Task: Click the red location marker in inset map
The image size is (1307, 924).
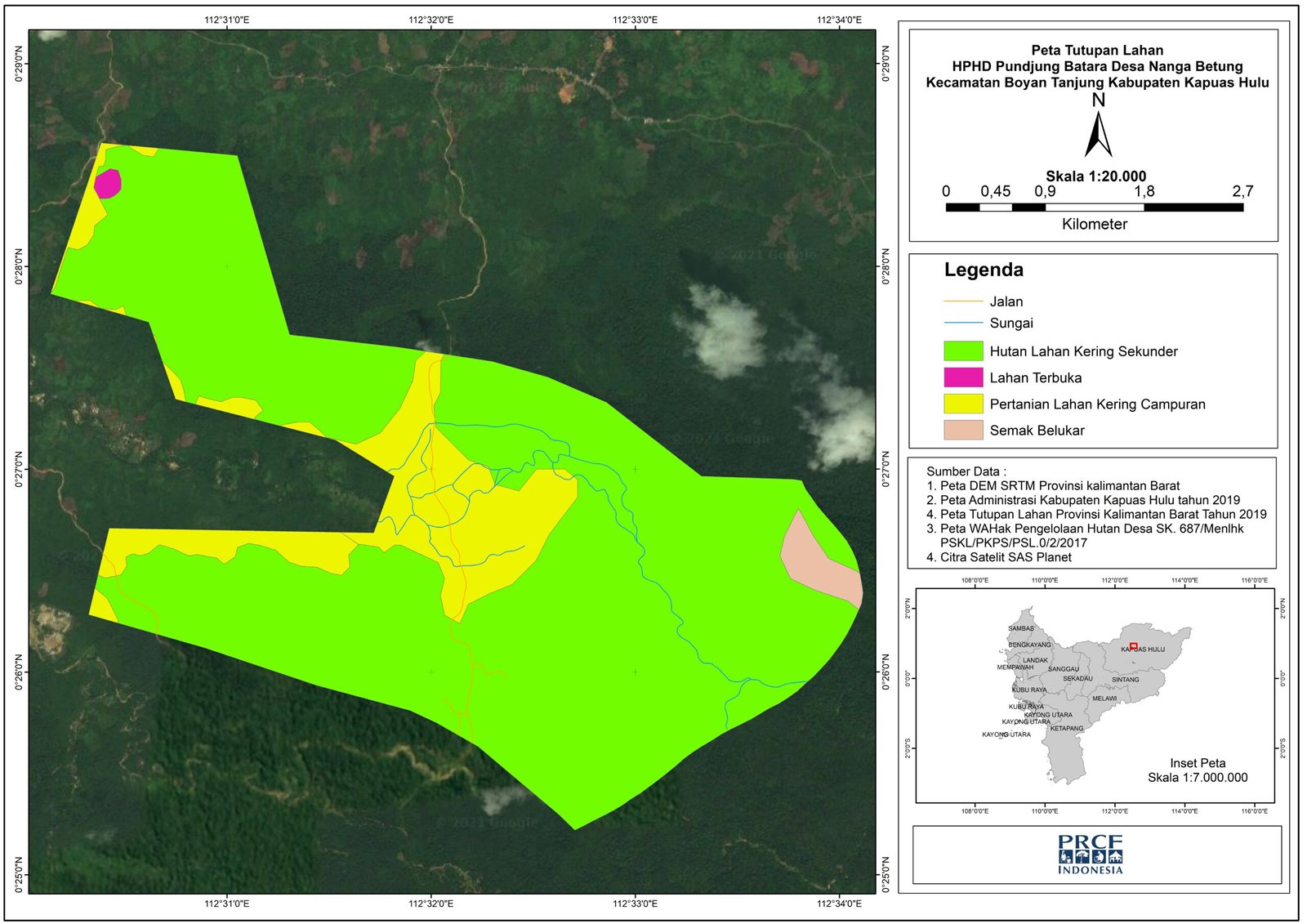Action: coord(1133,646)
